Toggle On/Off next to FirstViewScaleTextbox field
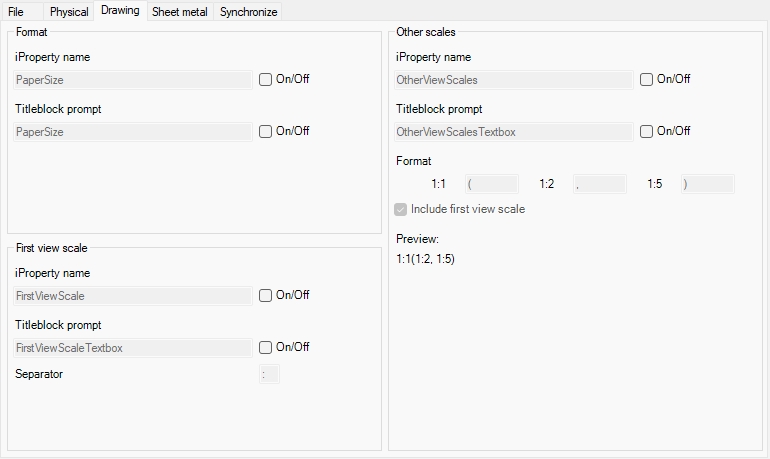Viewport: 770px width, 459px height. pos(266,348)
